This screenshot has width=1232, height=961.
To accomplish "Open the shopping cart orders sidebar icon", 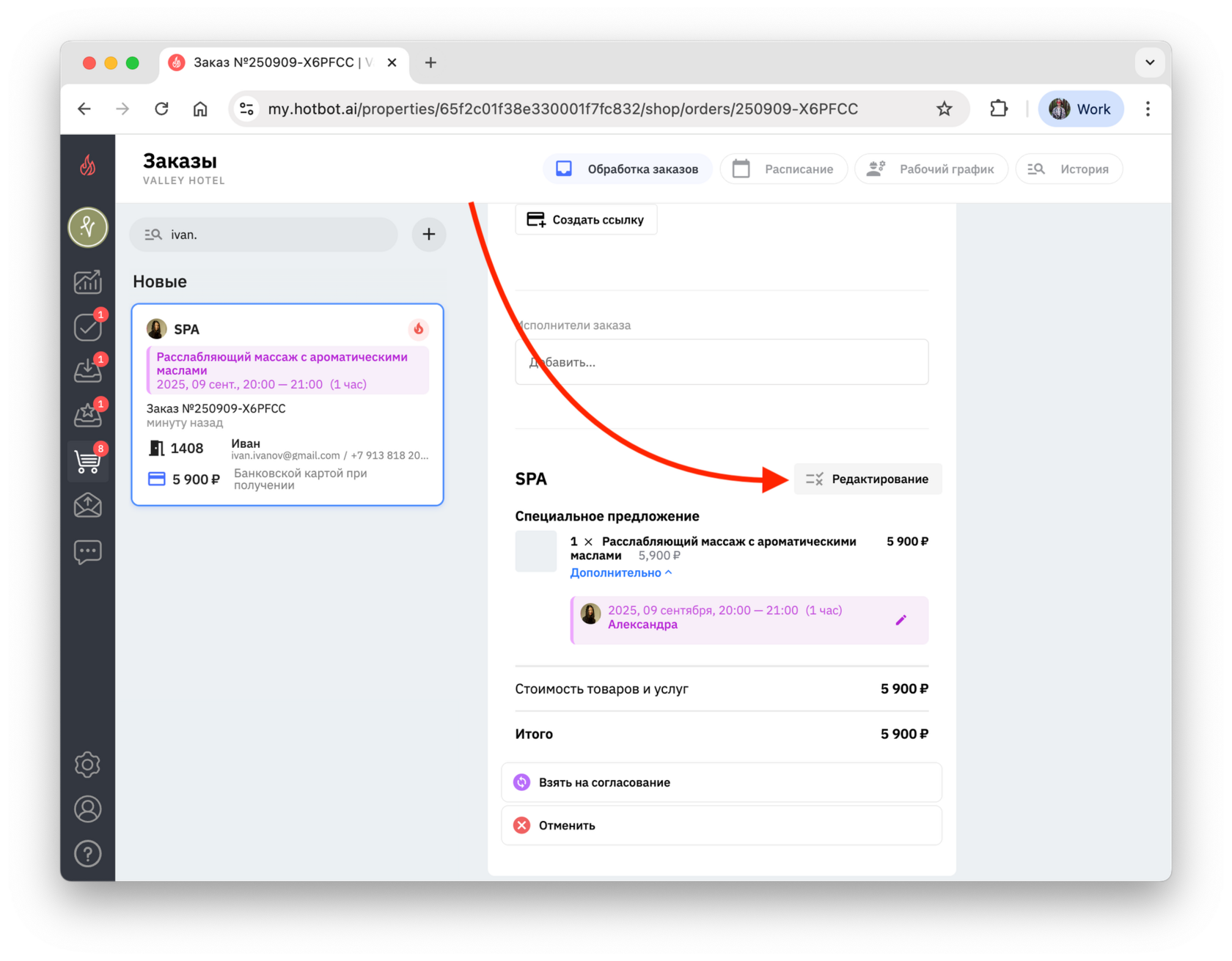I will (x=88, y=461).
